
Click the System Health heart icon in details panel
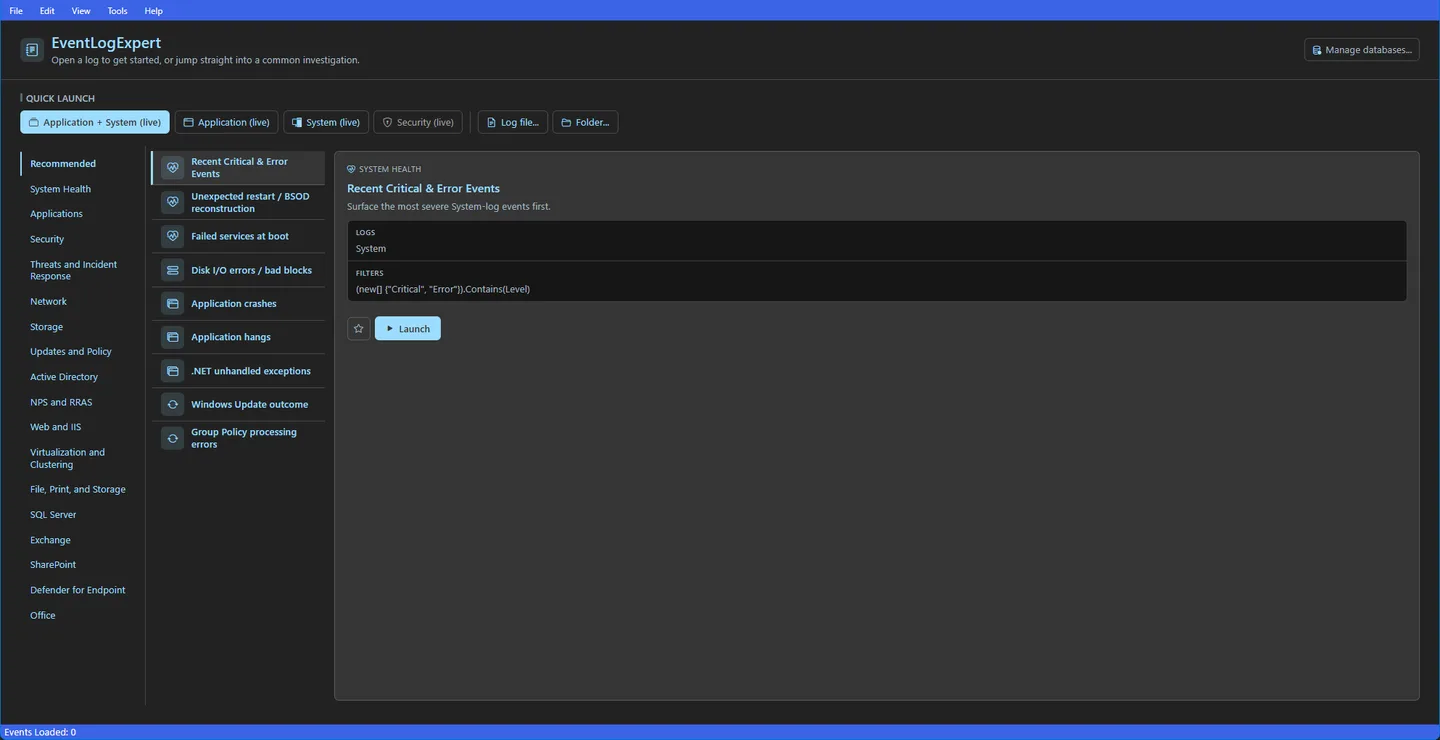[351, 169]
